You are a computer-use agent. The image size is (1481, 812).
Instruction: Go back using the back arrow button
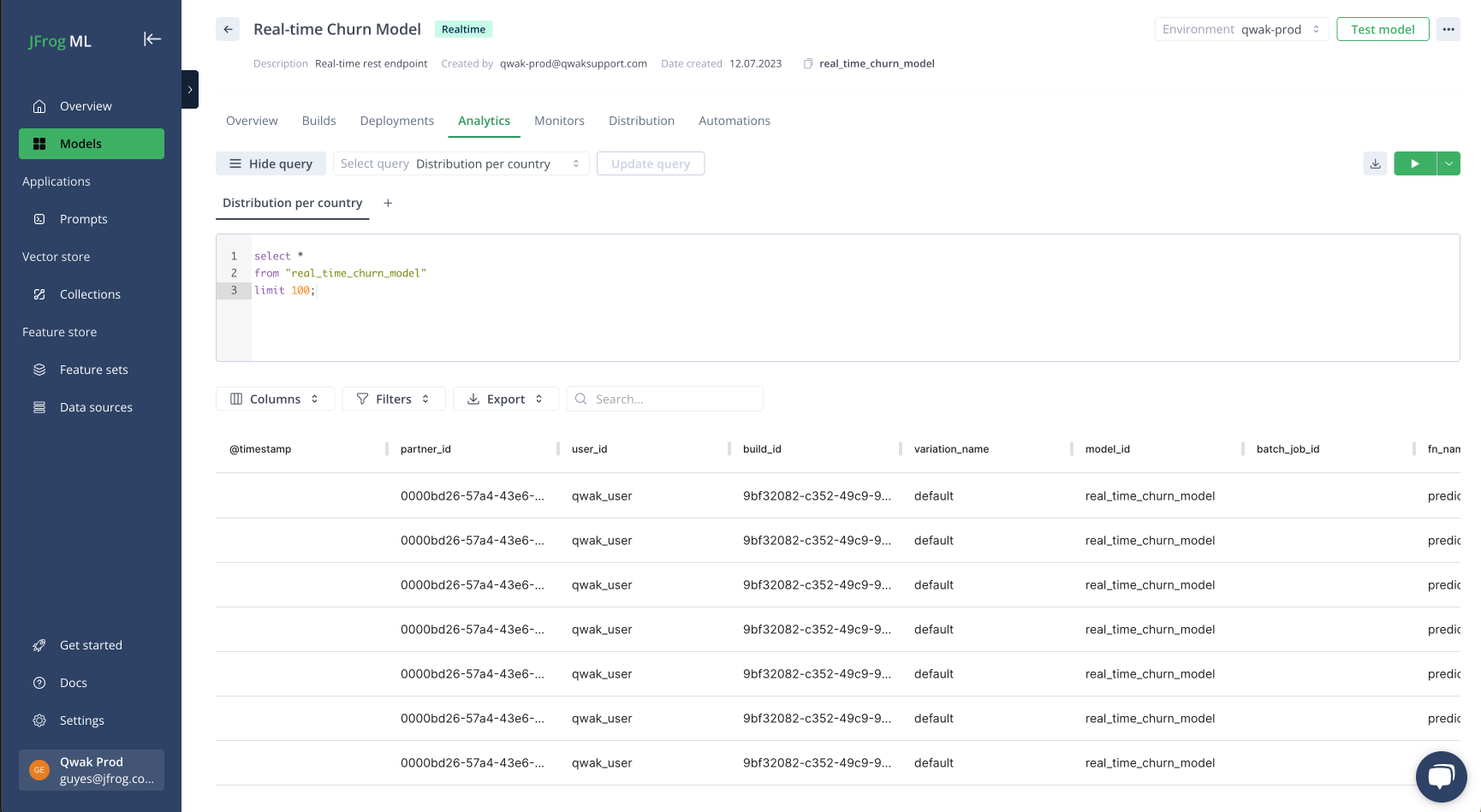[x=228, y=29]
